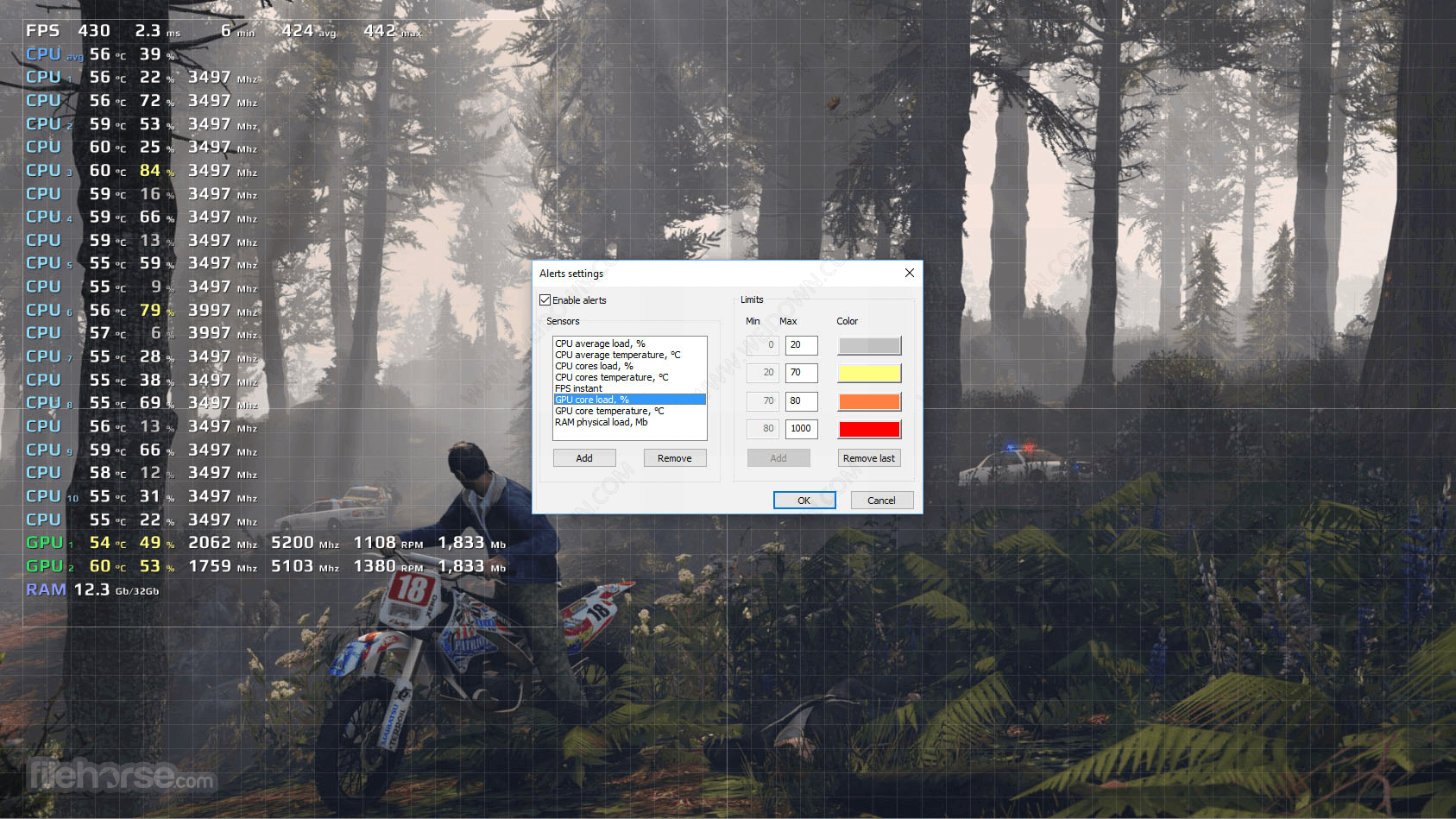The image size is (1456, 819).
Task: Click the 2.3 ms frame time value
Action: [158, 31]
